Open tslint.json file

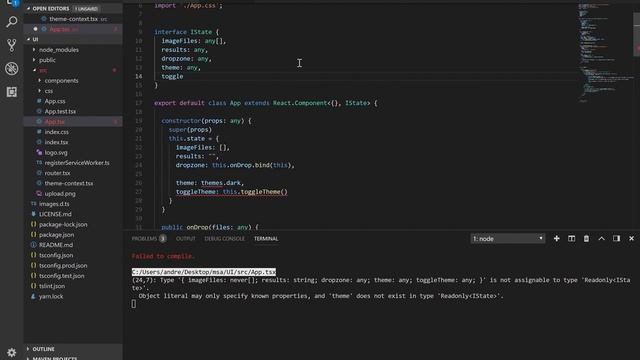(52, 286)
